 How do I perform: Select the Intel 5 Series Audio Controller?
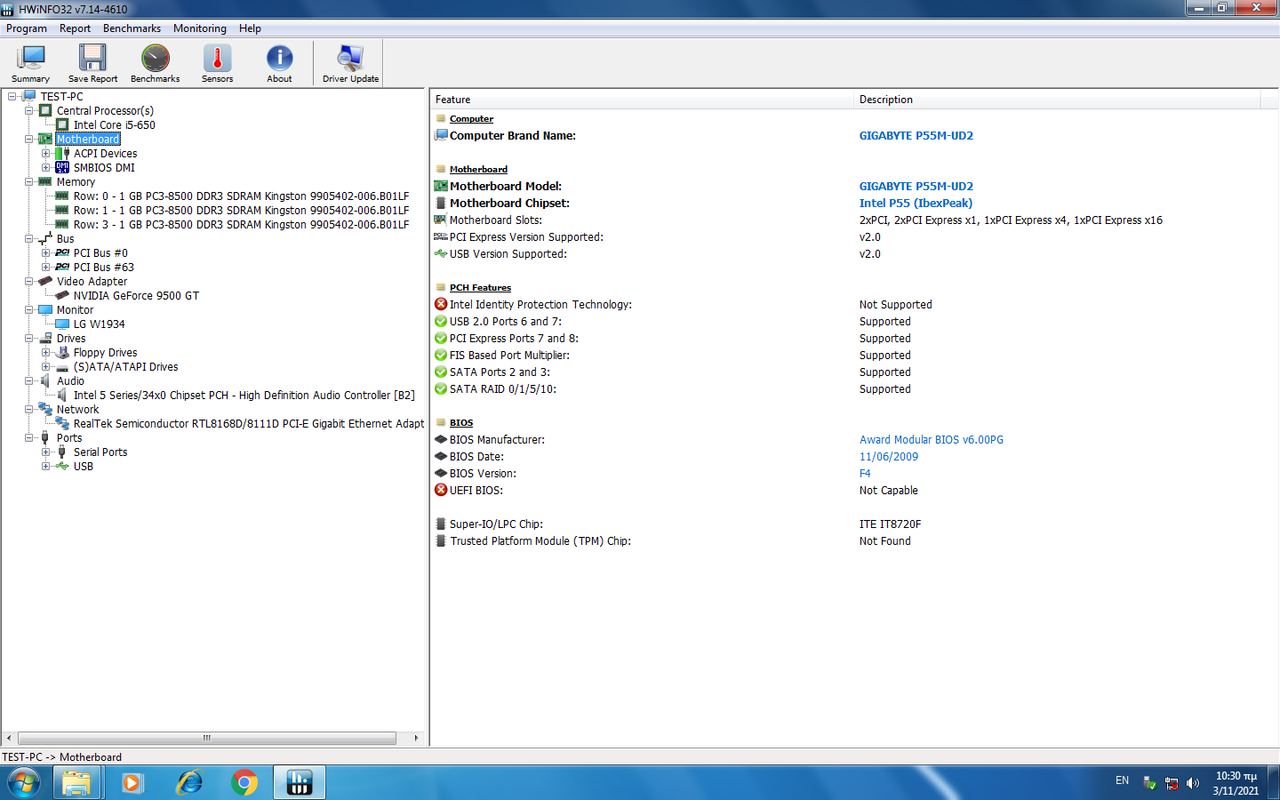point(244,395)
